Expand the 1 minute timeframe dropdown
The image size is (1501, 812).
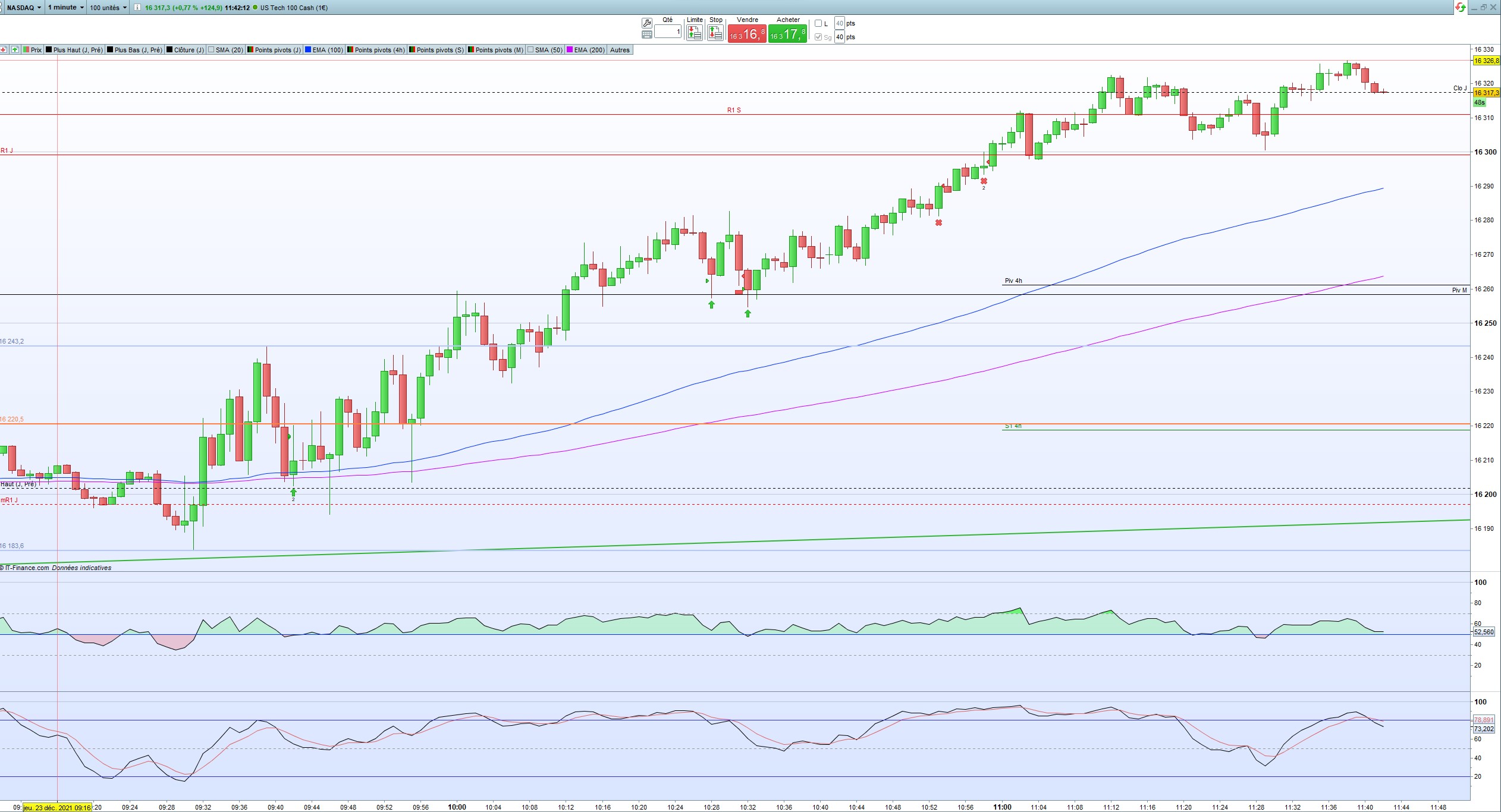coord(66,8)
